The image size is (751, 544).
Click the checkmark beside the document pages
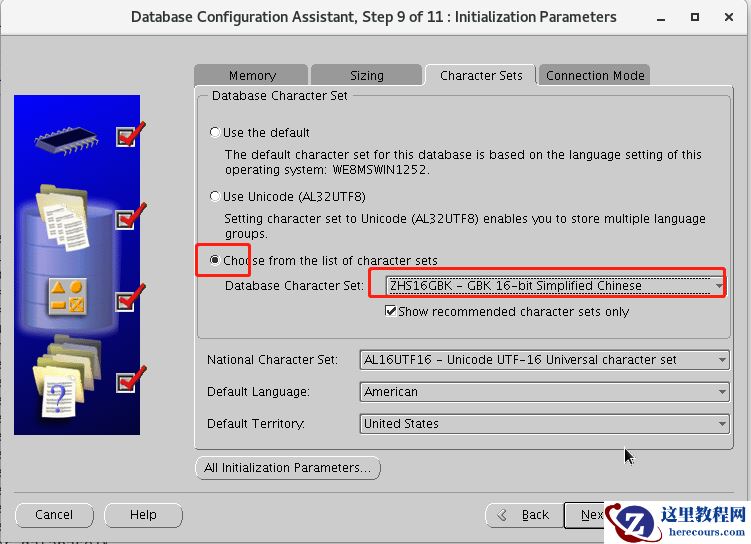click(130, 216)
